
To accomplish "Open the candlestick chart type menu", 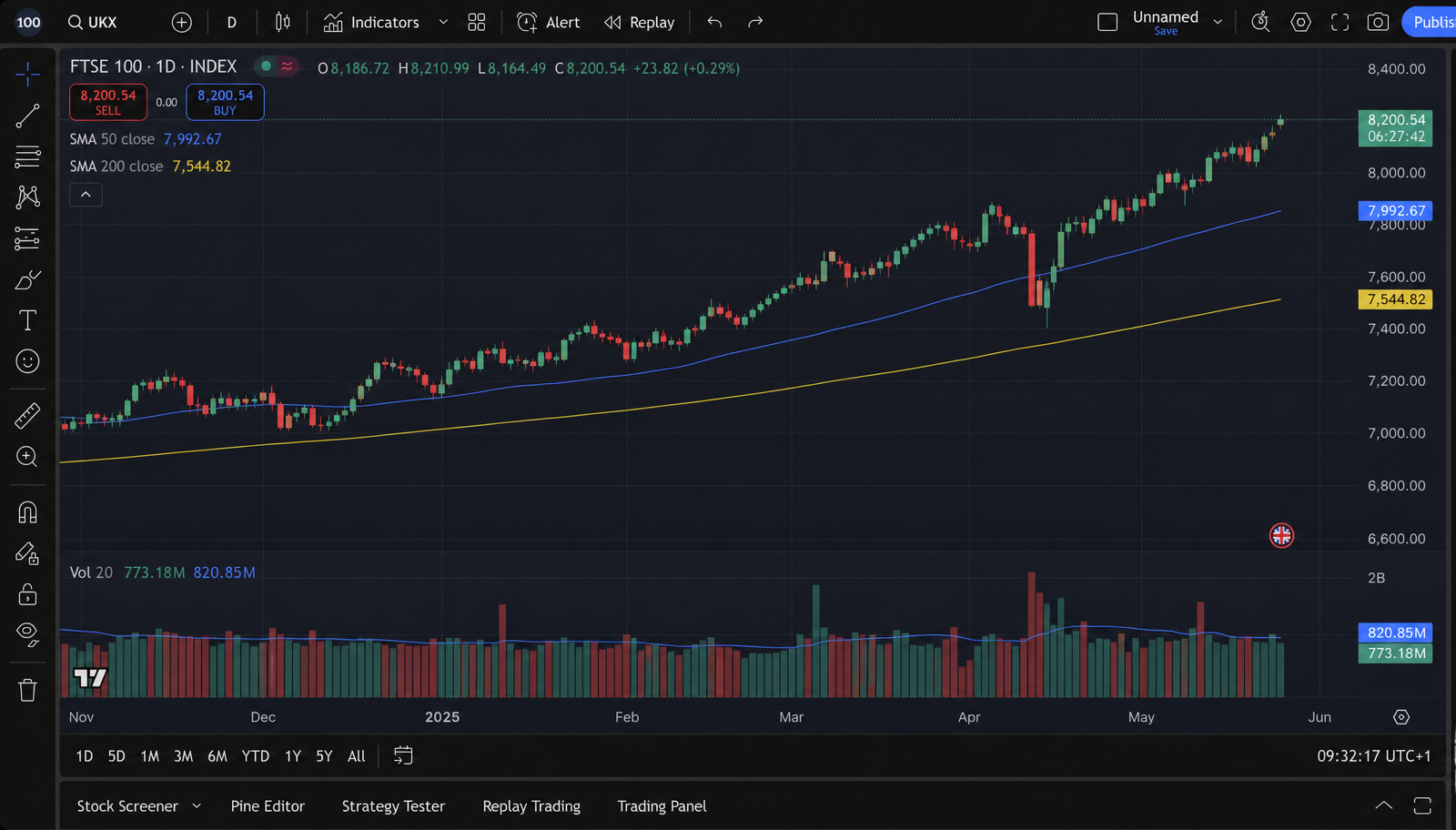I will point(283,22).
